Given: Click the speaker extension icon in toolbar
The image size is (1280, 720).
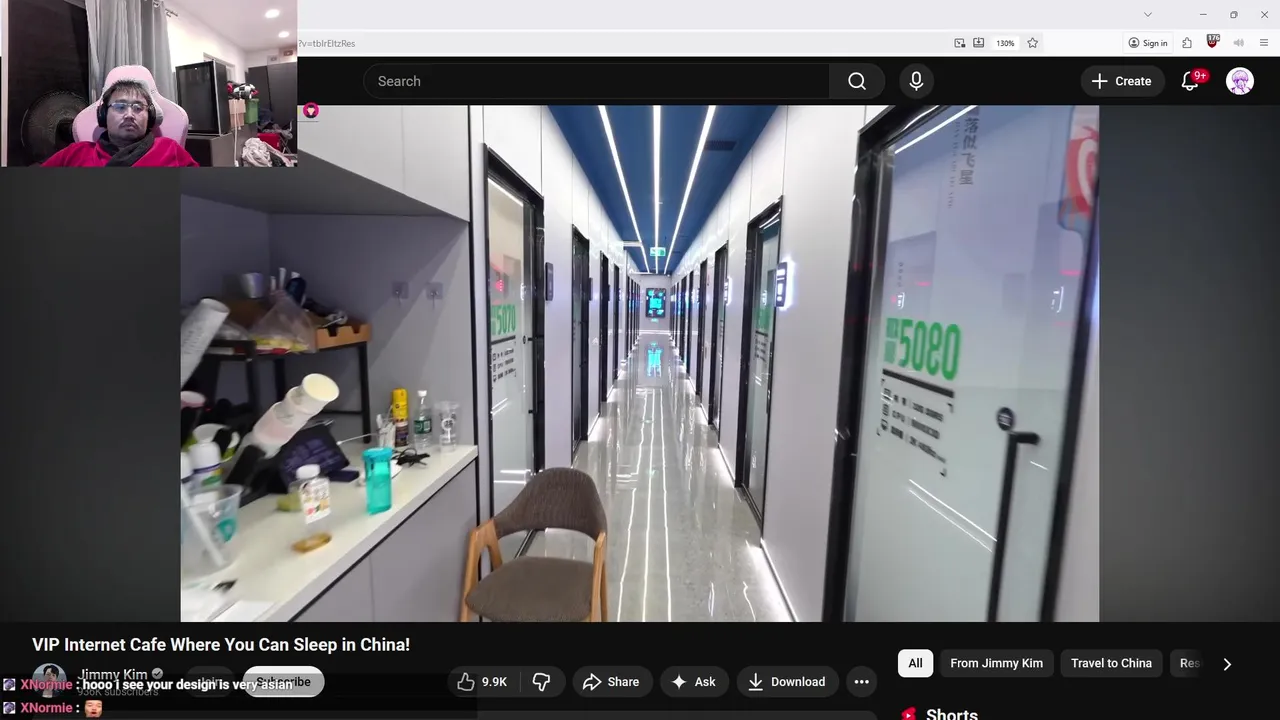Looking at the screenshot, I should pos(1239,43).
